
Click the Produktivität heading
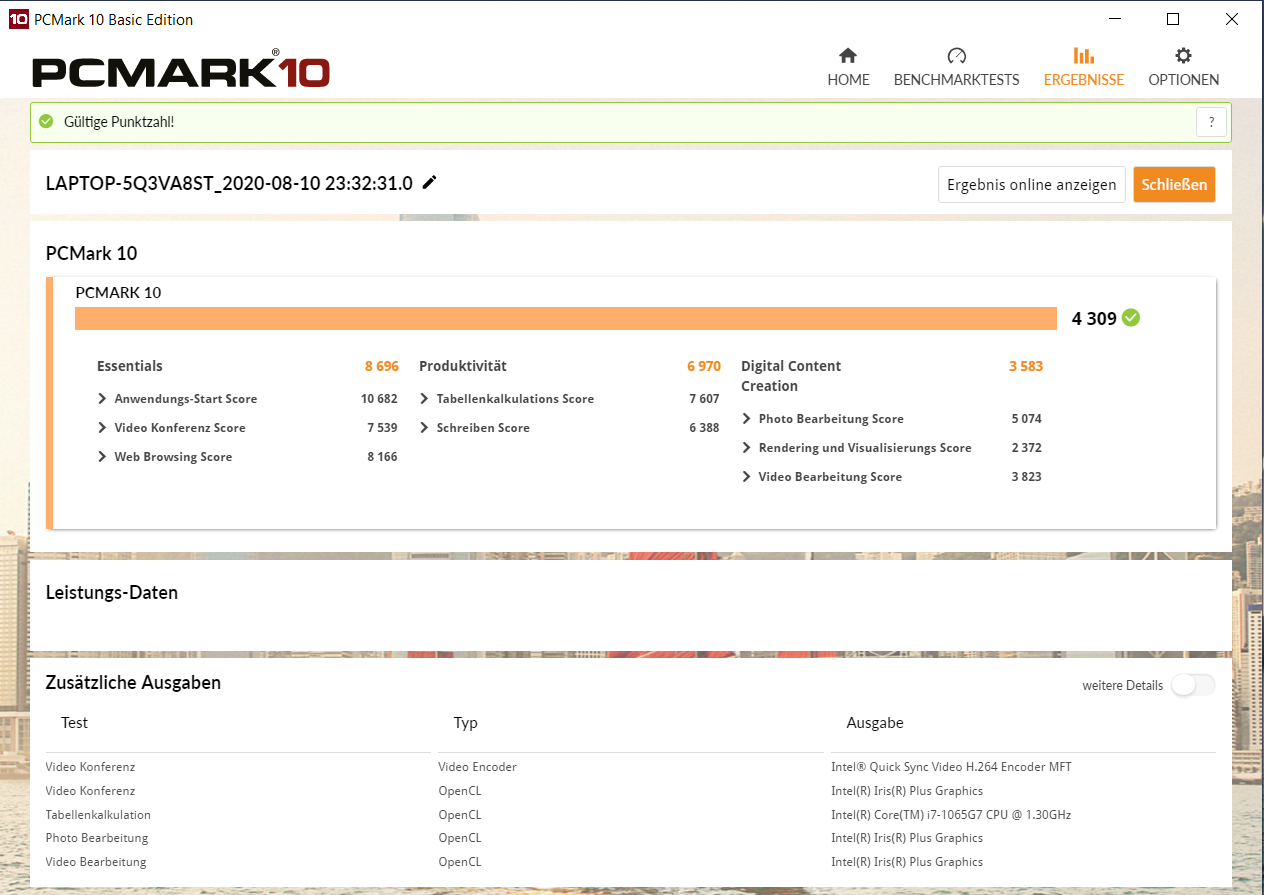tap(463, 366)
